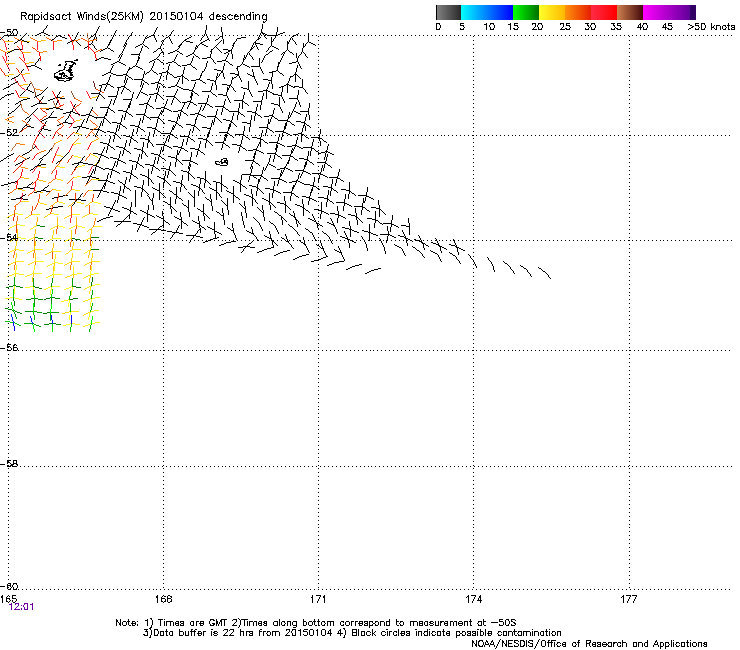Click the legend tick label '25'
Screen dimensions: 740x650
(565, 27)
